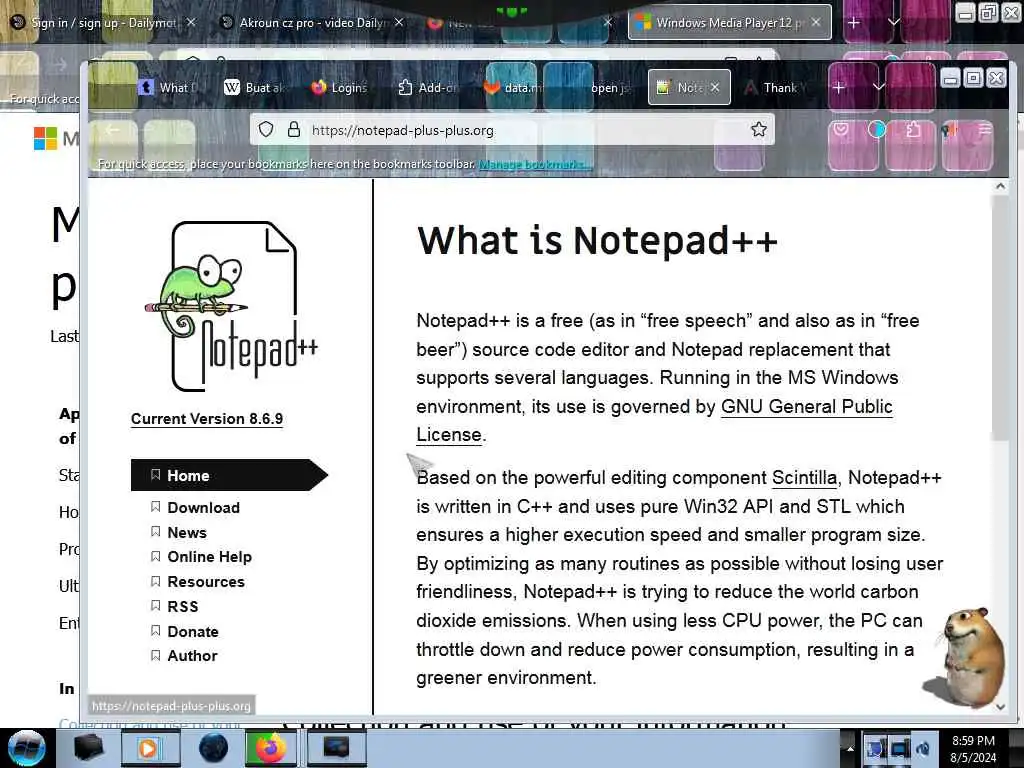Click the Manage bookmarks link

(535, 164)
